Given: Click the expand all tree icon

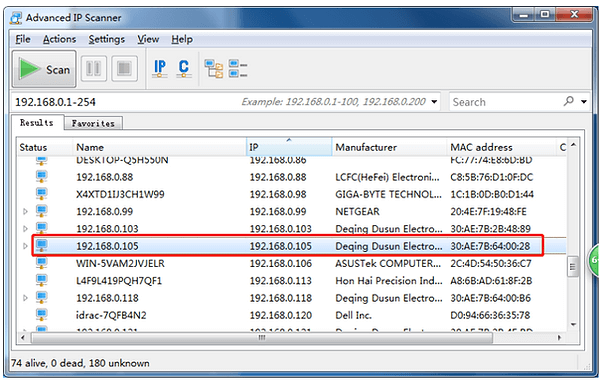Looking at the screenshot, I should (x=214, y=69).
